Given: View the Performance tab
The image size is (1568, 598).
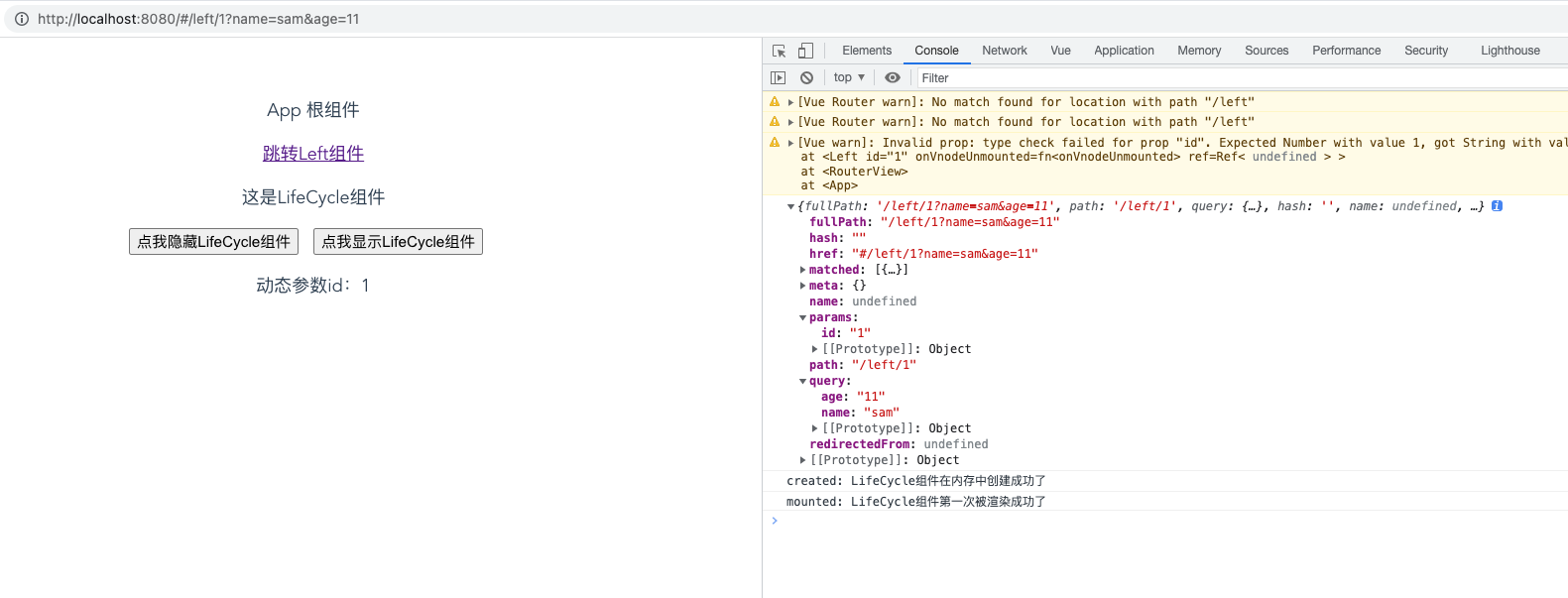Looking at the screenshot, I should click(x=1346, y=51).
